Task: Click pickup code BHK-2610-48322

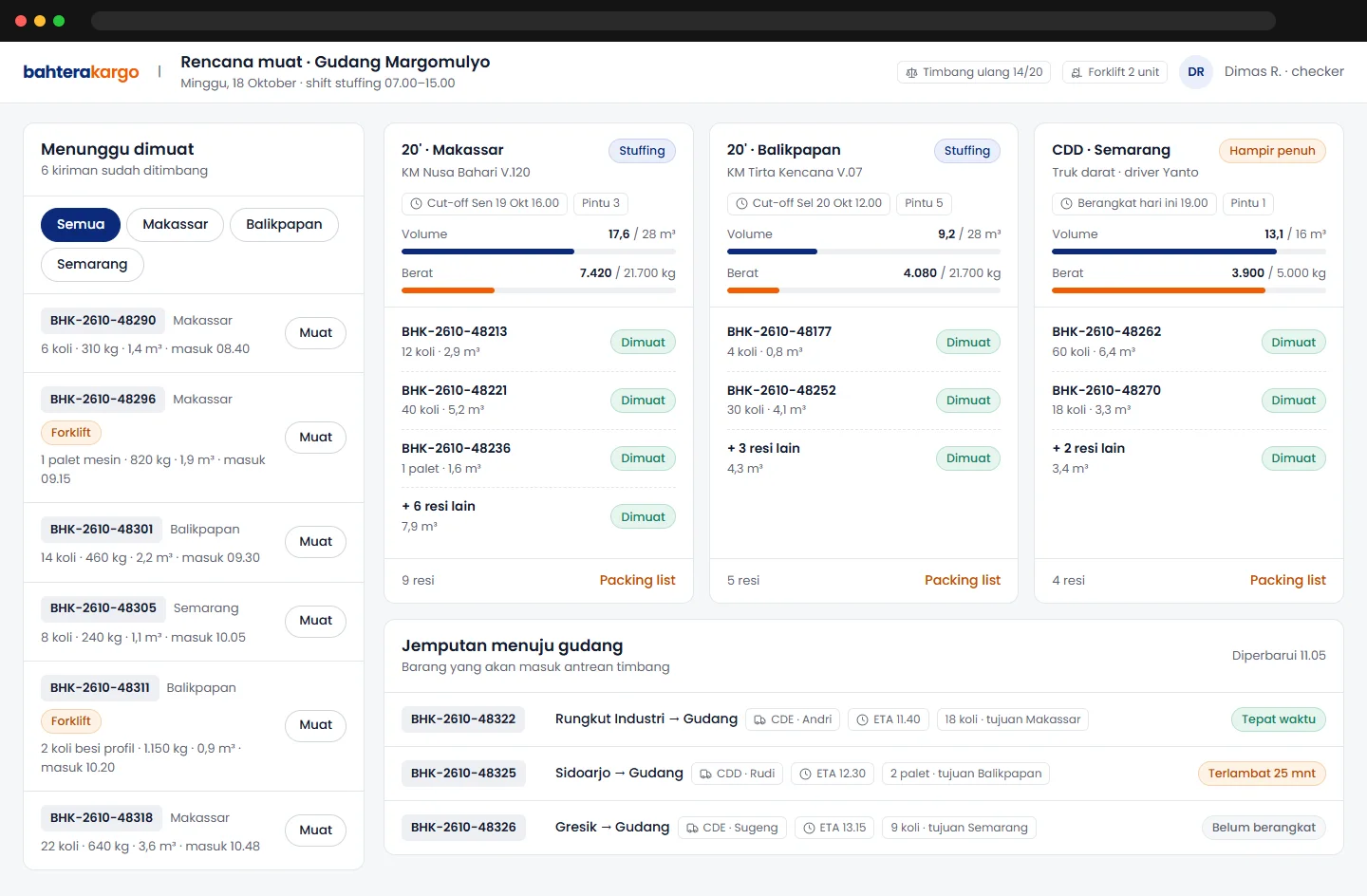Action: tap(463, 719)
